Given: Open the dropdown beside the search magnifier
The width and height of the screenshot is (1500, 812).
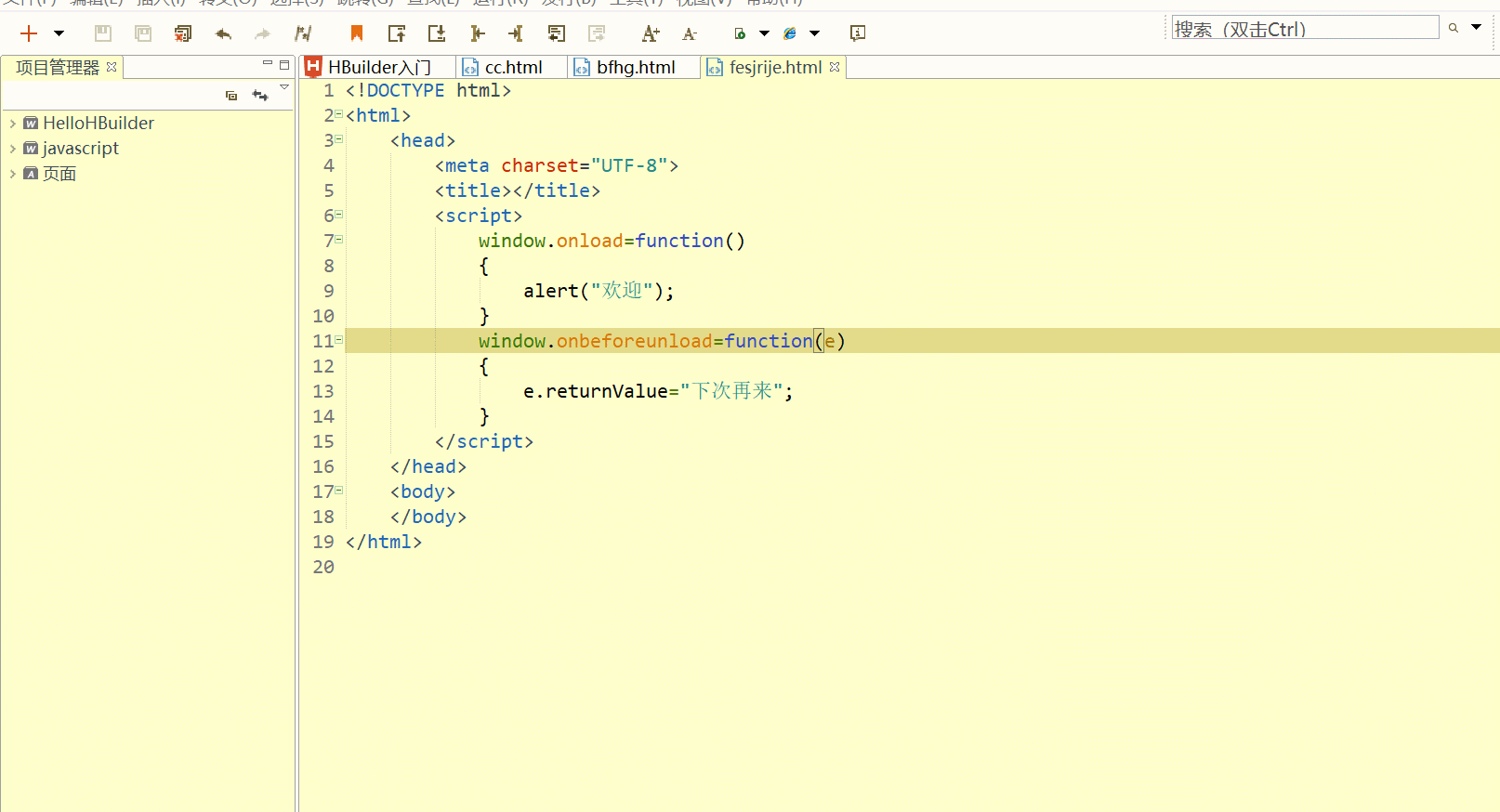Looking at the screenshot, I should (x=1476, y=27).
